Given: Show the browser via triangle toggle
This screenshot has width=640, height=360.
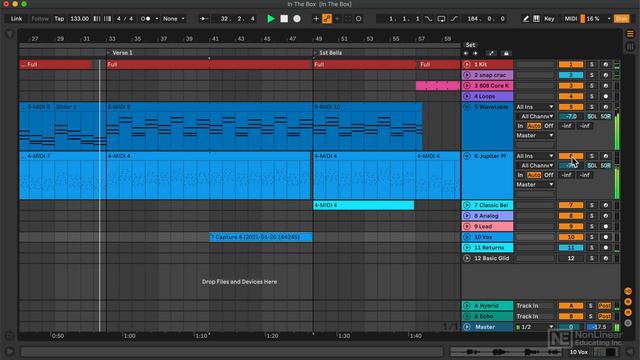Looking at the screenshot, I should click(x=9, y=34).
